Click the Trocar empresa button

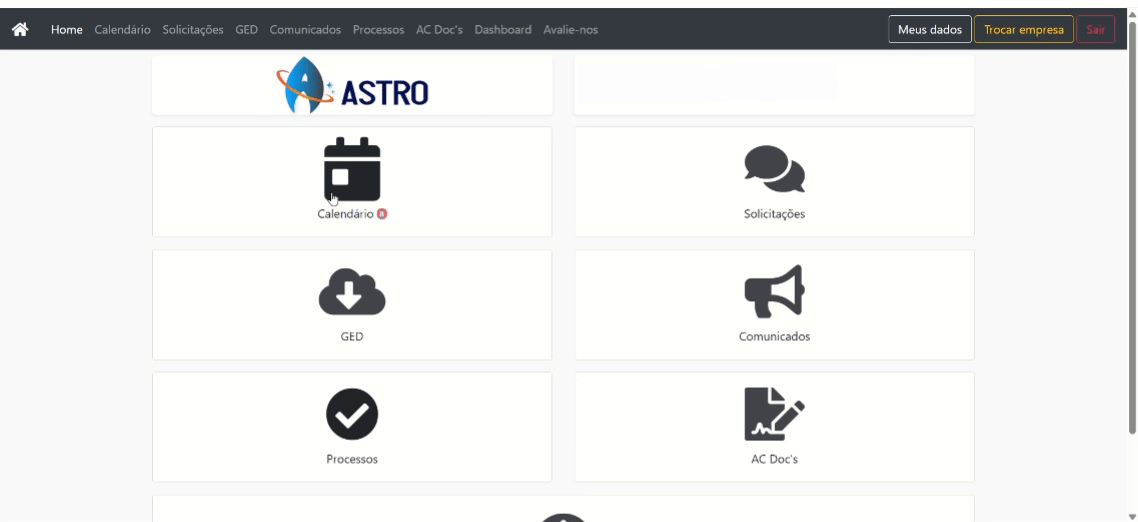click(x=1023, y=30)
